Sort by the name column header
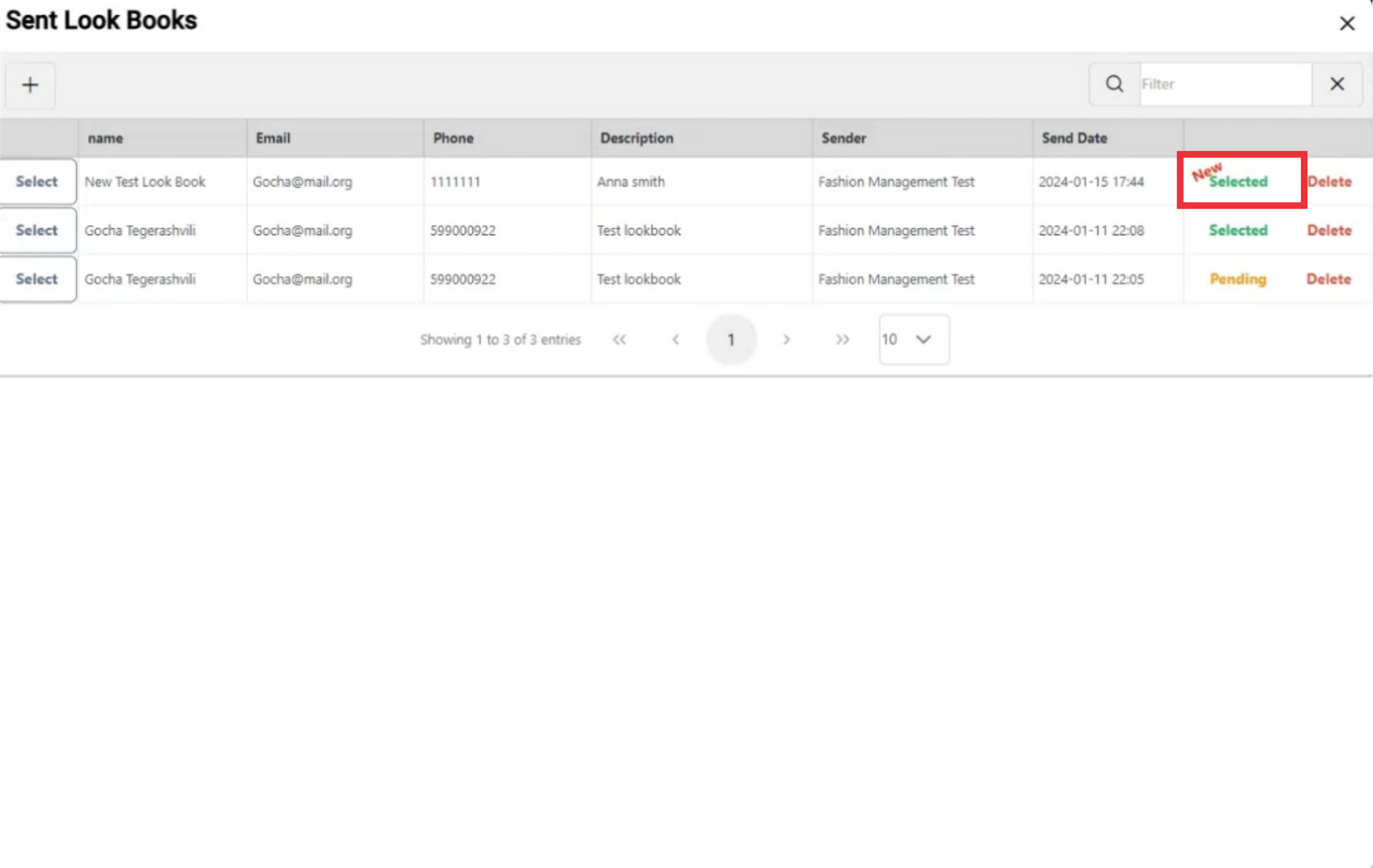1373x868 pixels. pyautogui.click(x=162, y=138)
